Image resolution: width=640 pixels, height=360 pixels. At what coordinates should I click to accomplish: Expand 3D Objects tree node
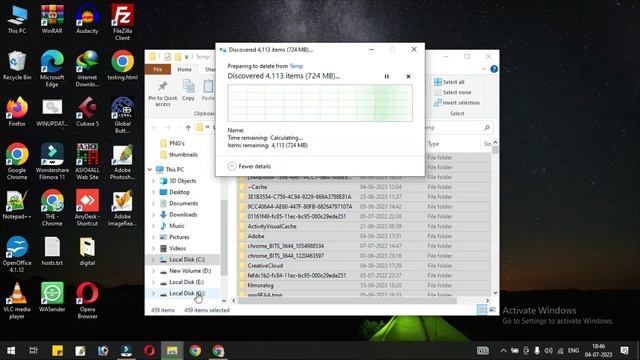[x=154, y=181]
